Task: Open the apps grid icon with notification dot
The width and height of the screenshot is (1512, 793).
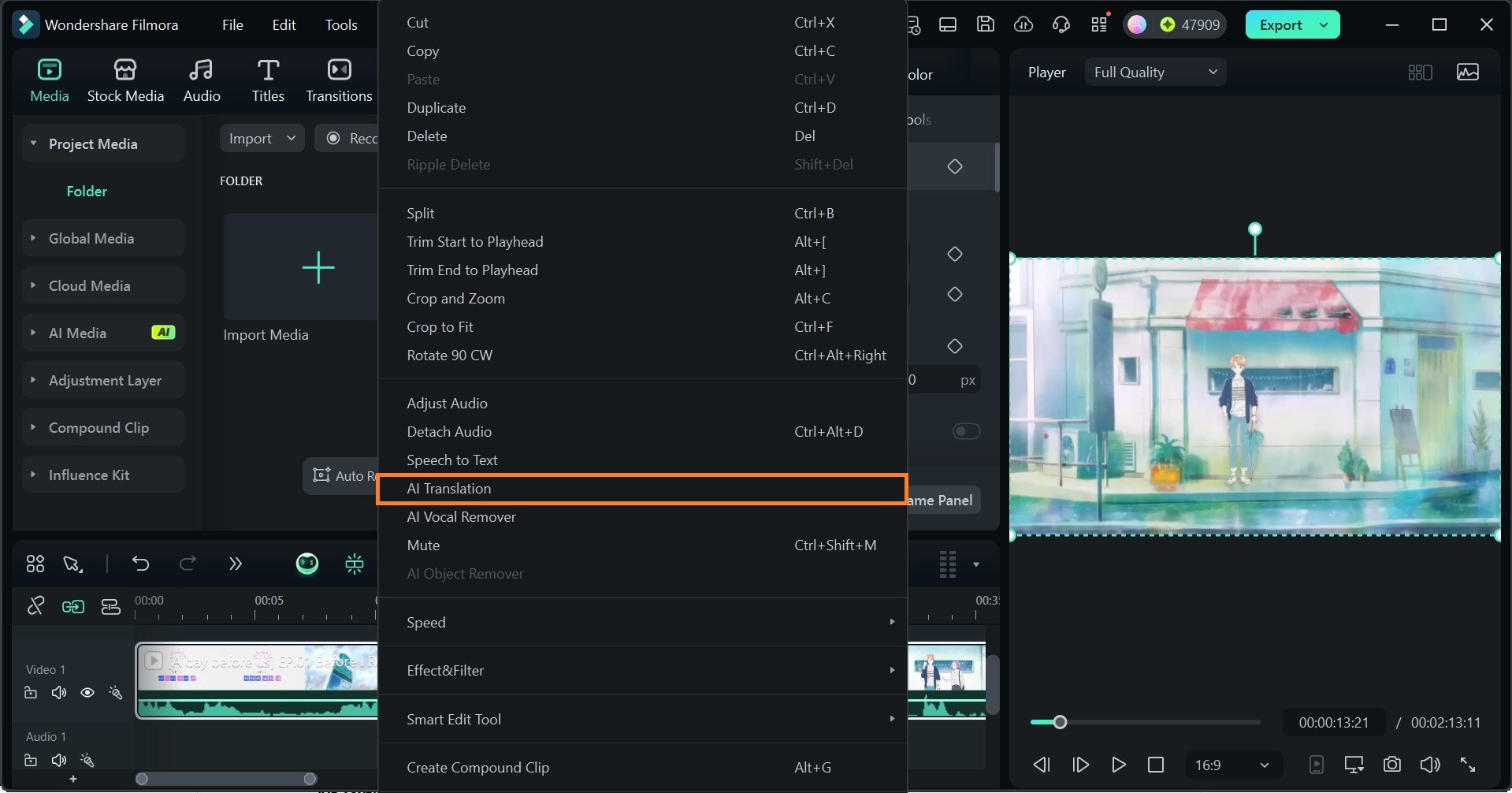Action: (x=1100, y=24)
